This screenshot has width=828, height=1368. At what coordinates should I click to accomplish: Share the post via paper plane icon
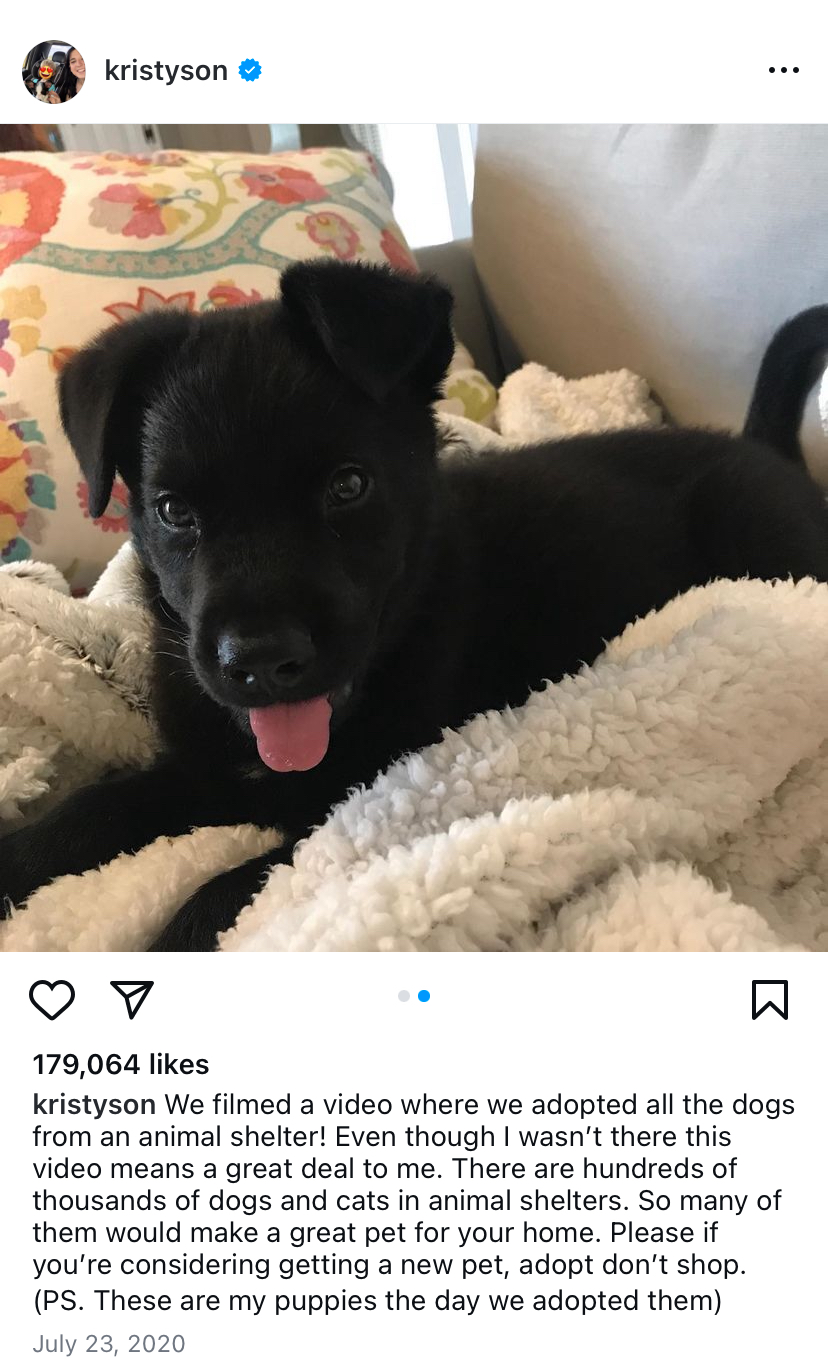(132, 999)
